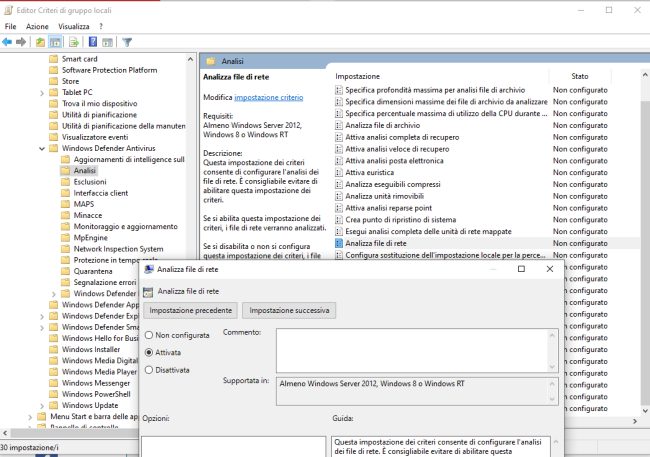Screen dimensions: 650x457
Task: Select the 'Attivata' radio button
Action: [x=150, y=352]
